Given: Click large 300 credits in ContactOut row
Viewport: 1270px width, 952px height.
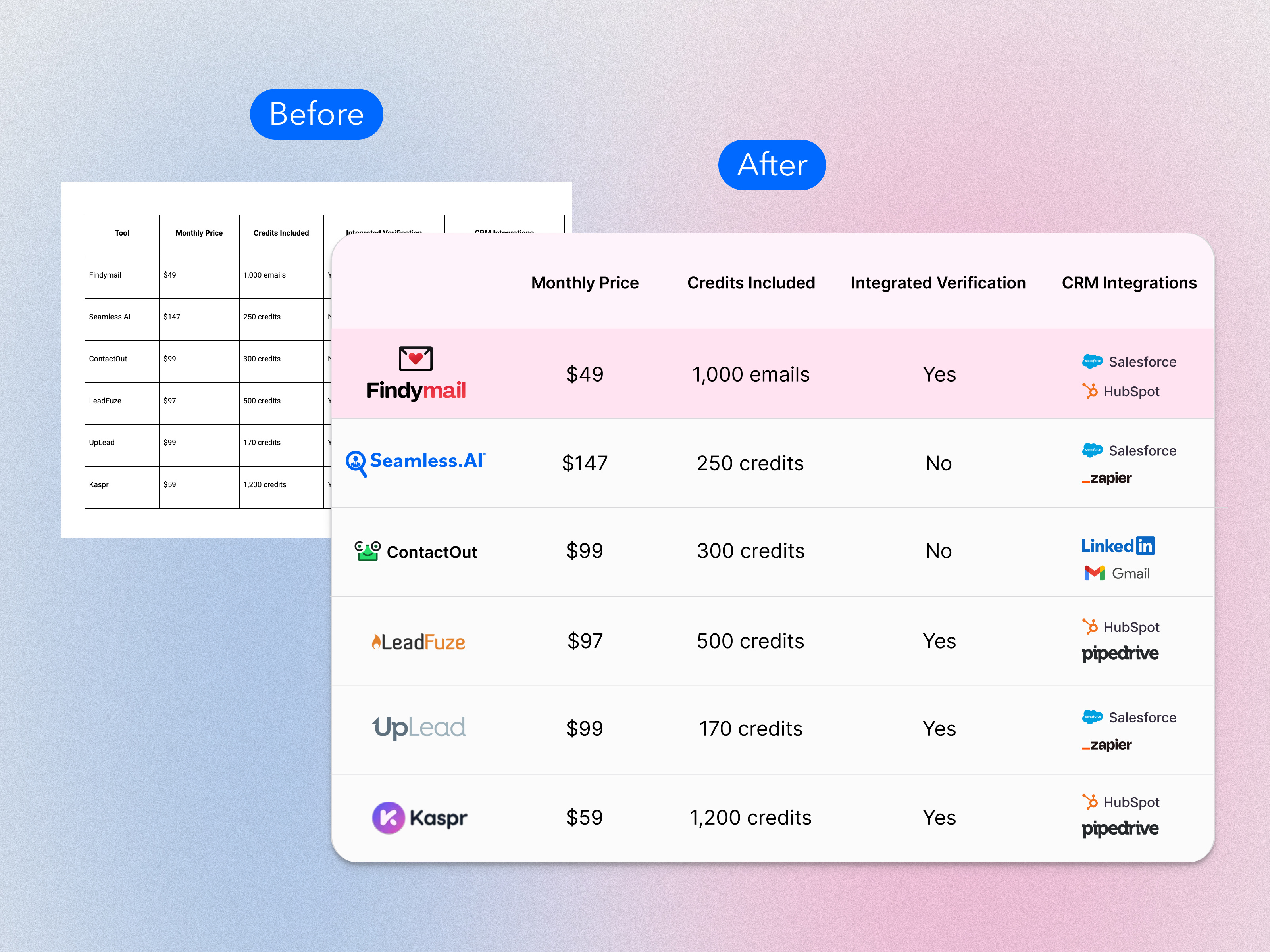Looking at the screenshot, I should [751, 551].
